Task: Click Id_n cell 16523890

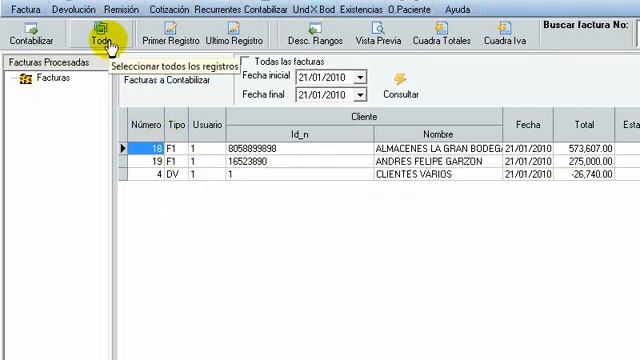Action: coord(300,161)
